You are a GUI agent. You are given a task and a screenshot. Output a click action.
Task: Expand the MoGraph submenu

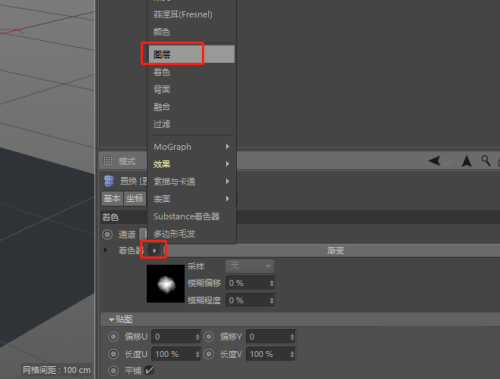click(192, 147)
